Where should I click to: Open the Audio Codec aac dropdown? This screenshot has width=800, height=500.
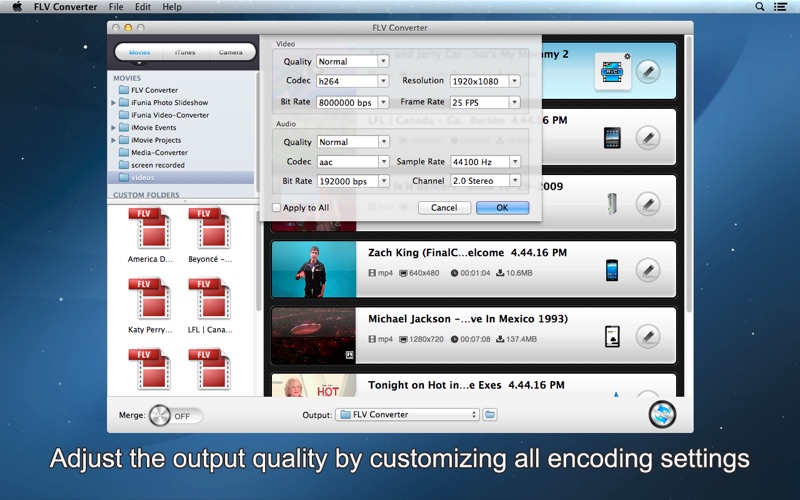click(x=353, y=162)
